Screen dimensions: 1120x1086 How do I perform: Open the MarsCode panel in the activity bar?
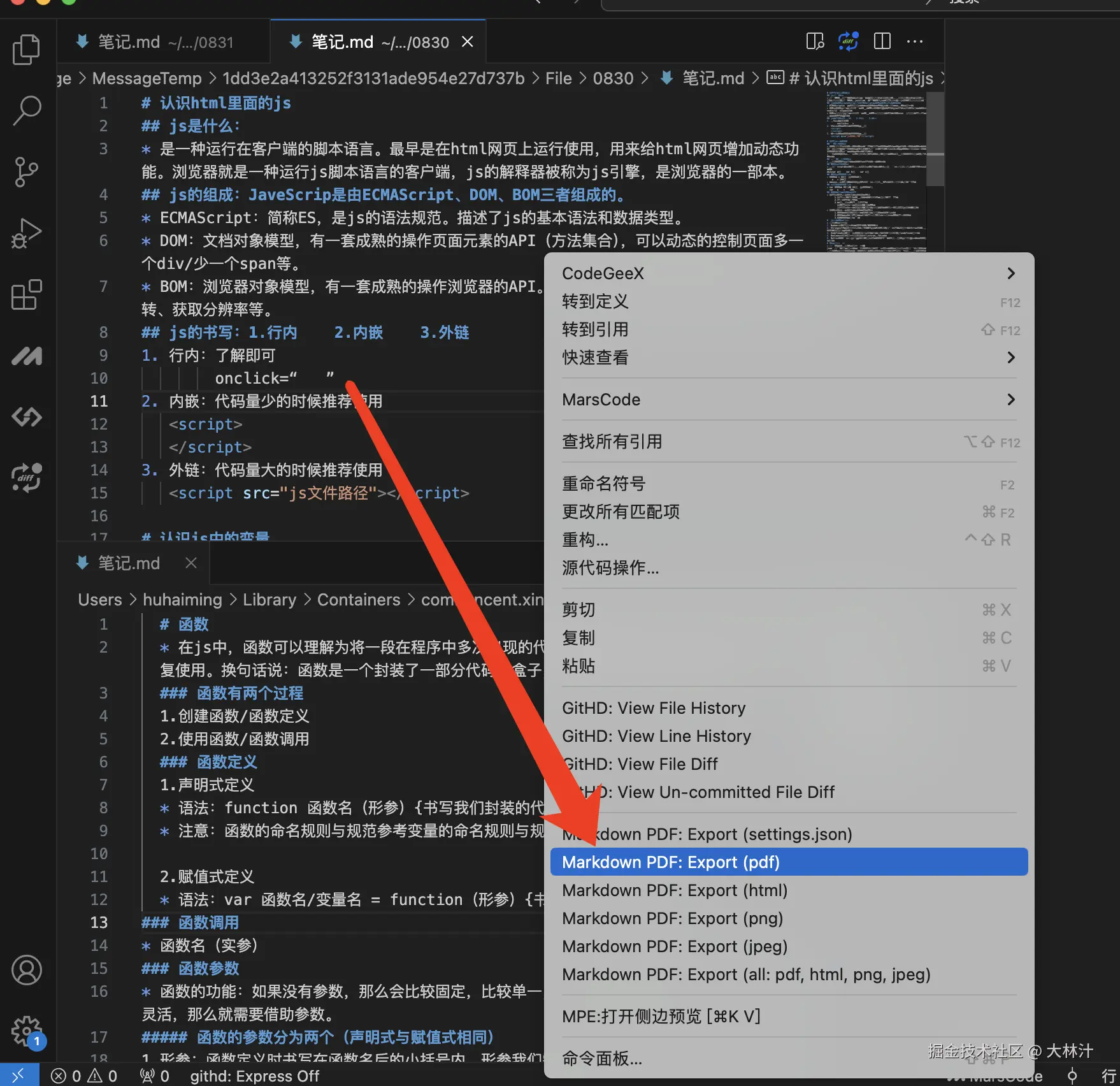[x=27, y=356]
